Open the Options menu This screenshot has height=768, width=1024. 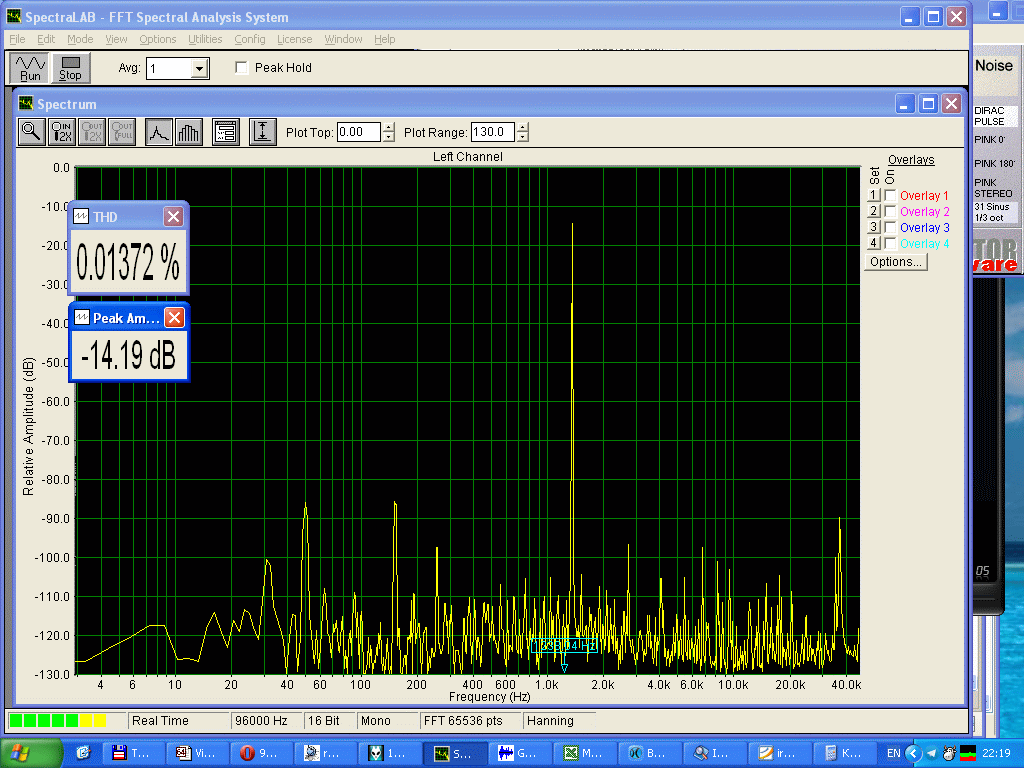tap(157, 39)
